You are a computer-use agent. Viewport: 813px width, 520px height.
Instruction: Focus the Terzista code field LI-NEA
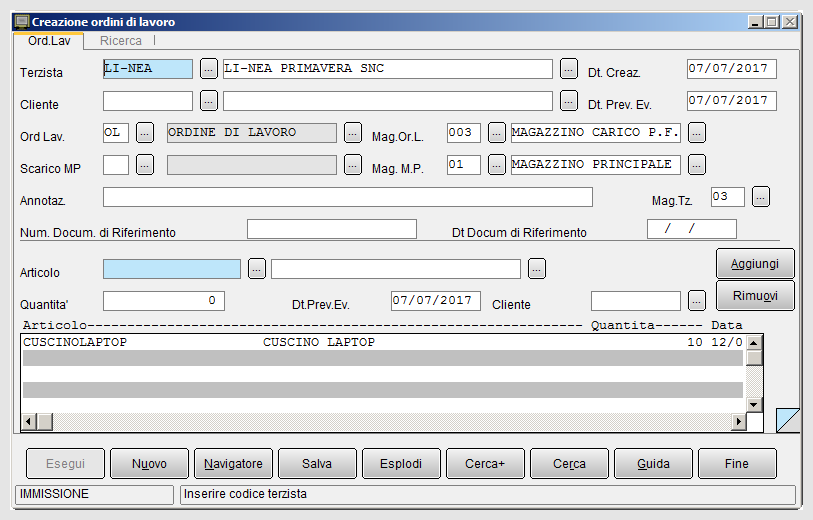coord(148,69)
